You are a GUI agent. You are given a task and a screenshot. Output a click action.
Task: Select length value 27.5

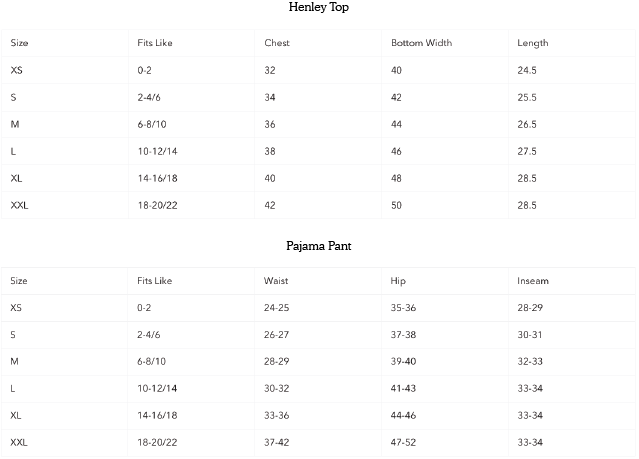pyautogui.click(x=527, y=151)
